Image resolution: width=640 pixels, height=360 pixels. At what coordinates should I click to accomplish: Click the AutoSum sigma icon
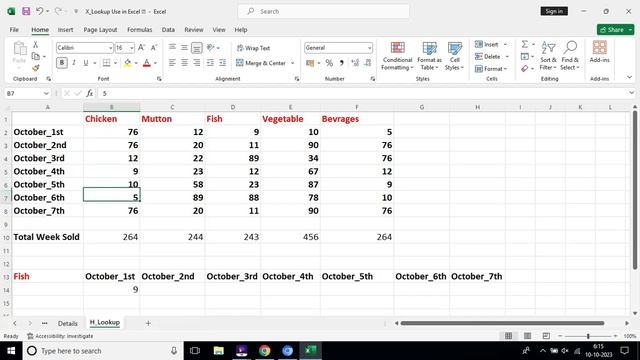(525, 44)
